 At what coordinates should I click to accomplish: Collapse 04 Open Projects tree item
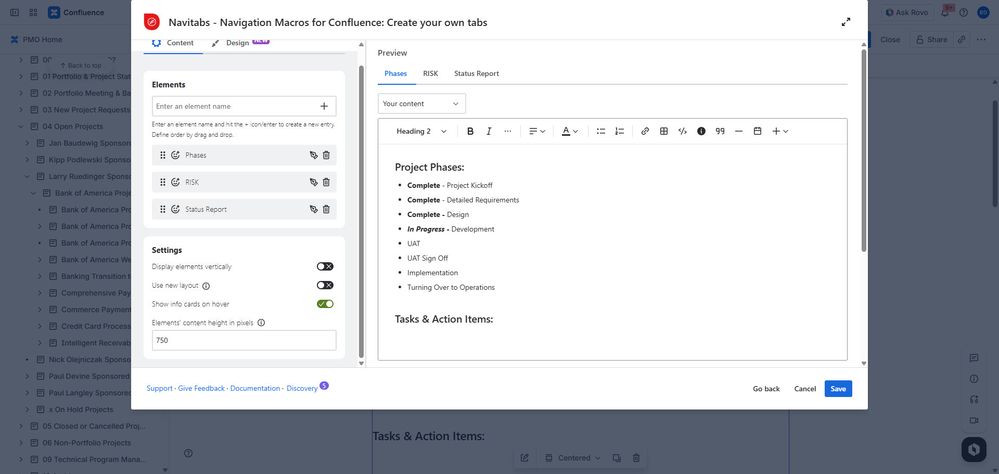pyautogui.click(x=21, y=126)
